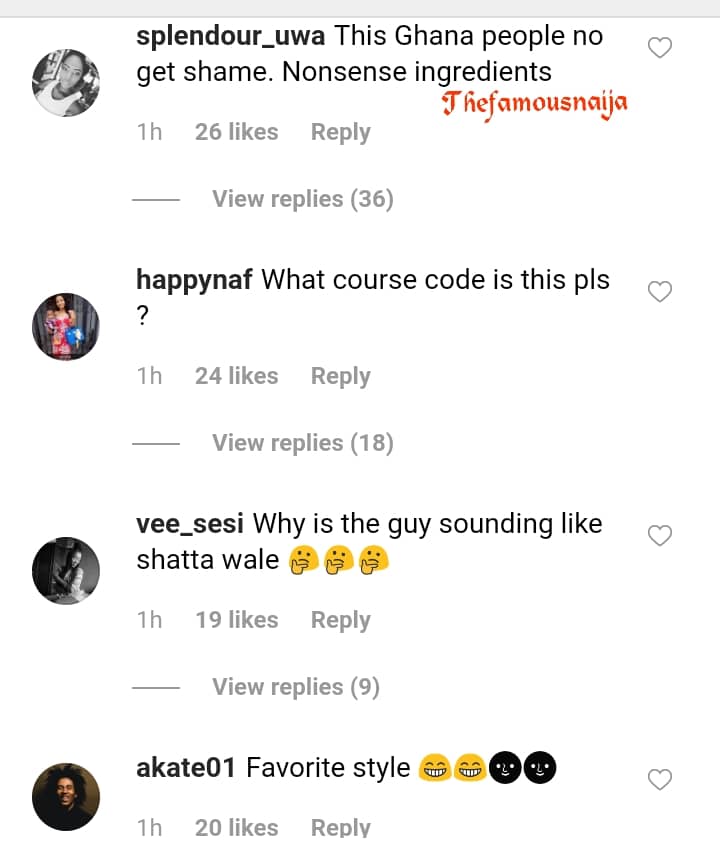Open splendour_uwa's profile picture
The width and height of the screenshot is (720, 852).
[x=66, y=83]
